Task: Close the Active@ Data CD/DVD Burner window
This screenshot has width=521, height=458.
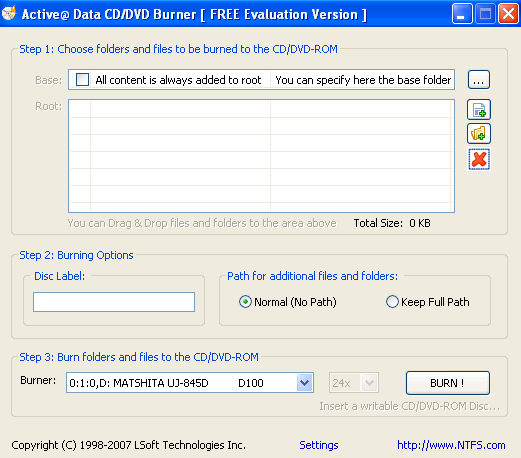Action: coord(508,14)
